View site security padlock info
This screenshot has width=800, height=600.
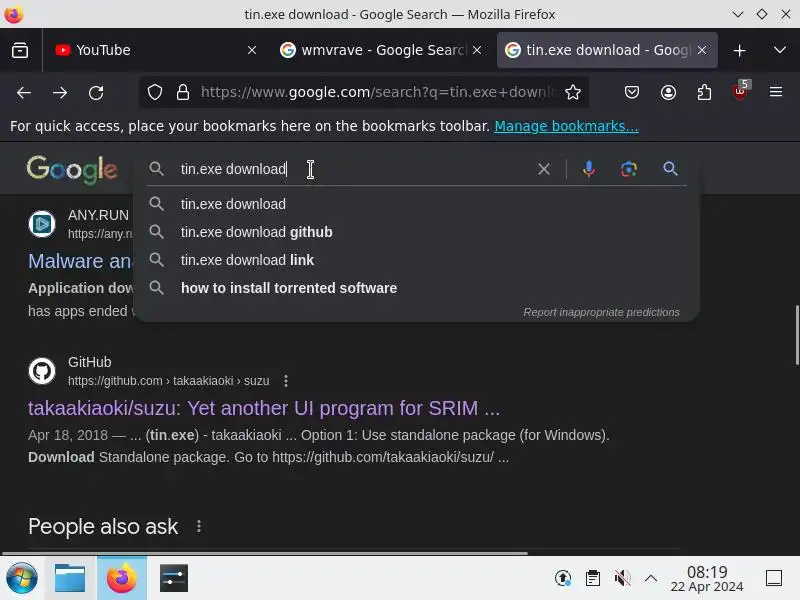point(183,92)
